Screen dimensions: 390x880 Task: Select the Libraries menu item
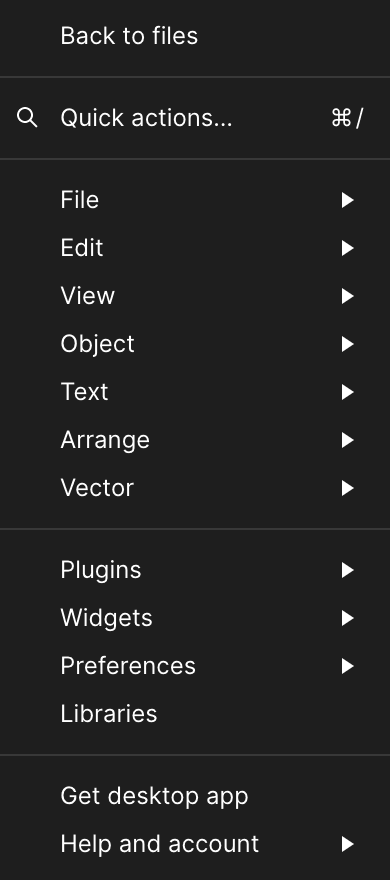tap(195, 714)
